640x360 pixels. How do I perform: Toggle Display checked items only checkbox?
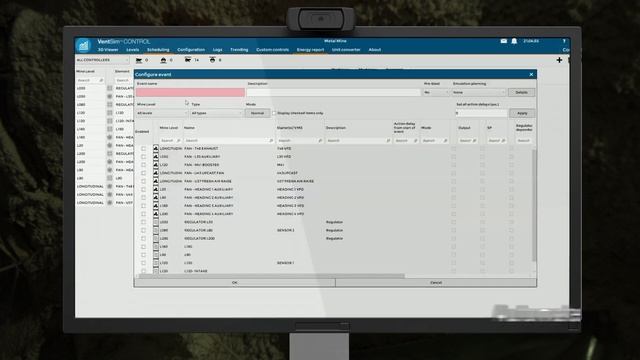[274, 113]
